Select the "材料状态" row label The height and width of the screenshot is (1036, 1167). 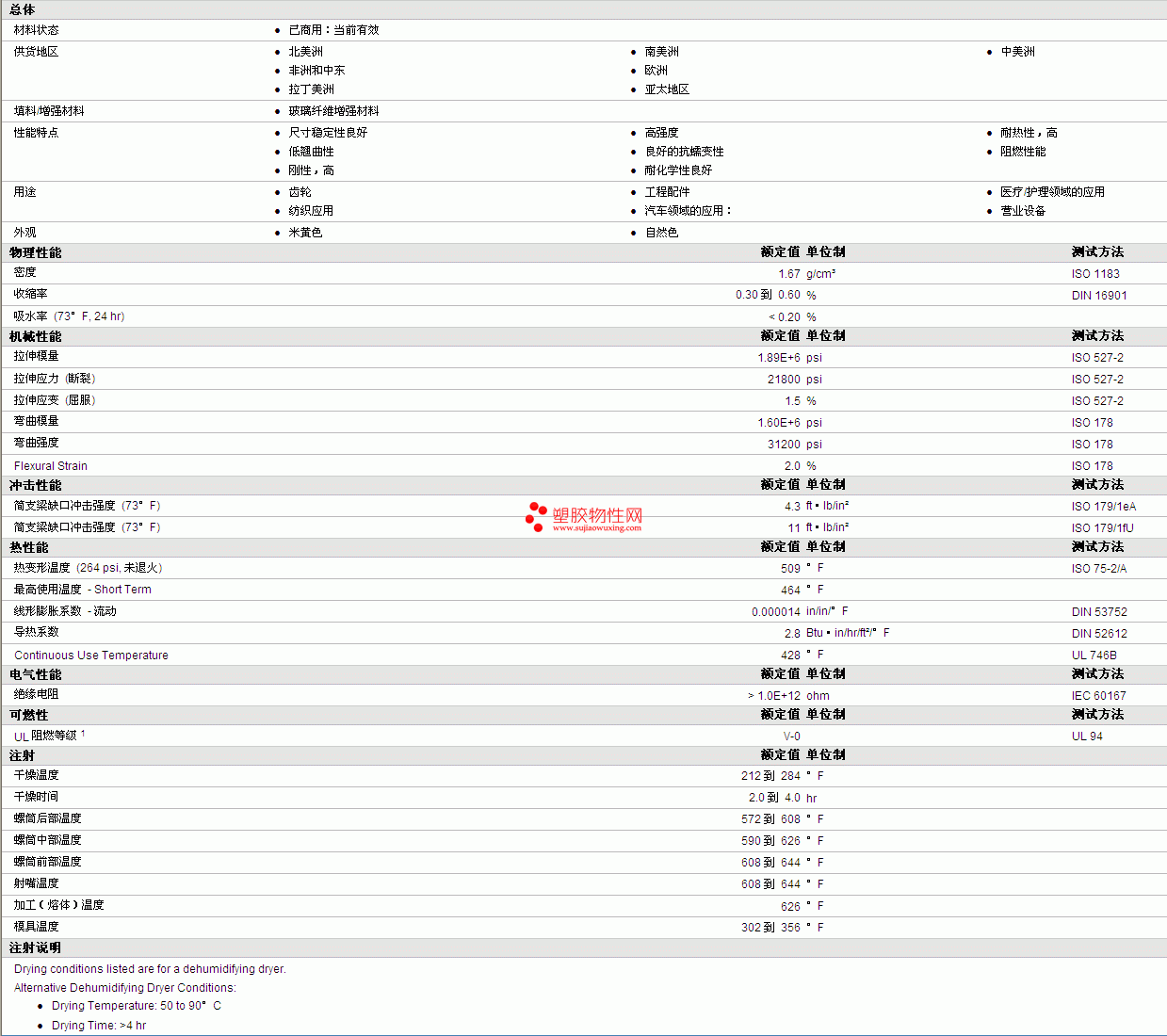(36, 30)
